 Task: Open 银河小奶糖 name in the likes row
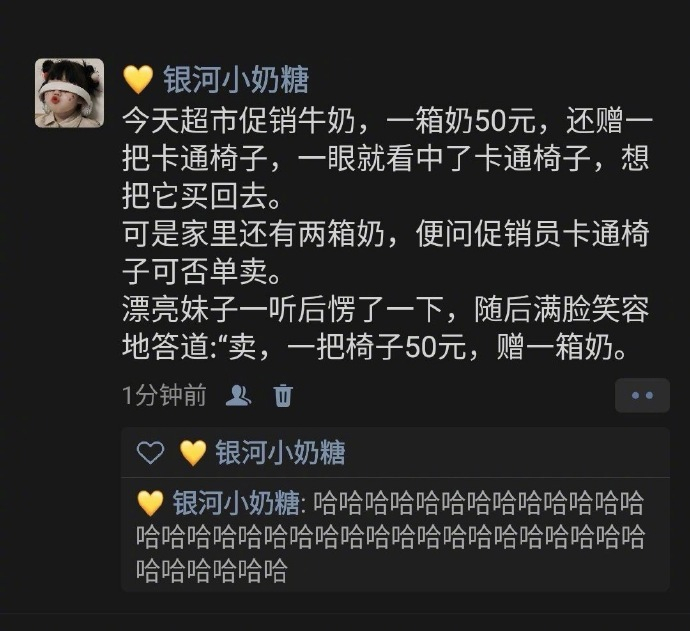click(x=280, y=452)
